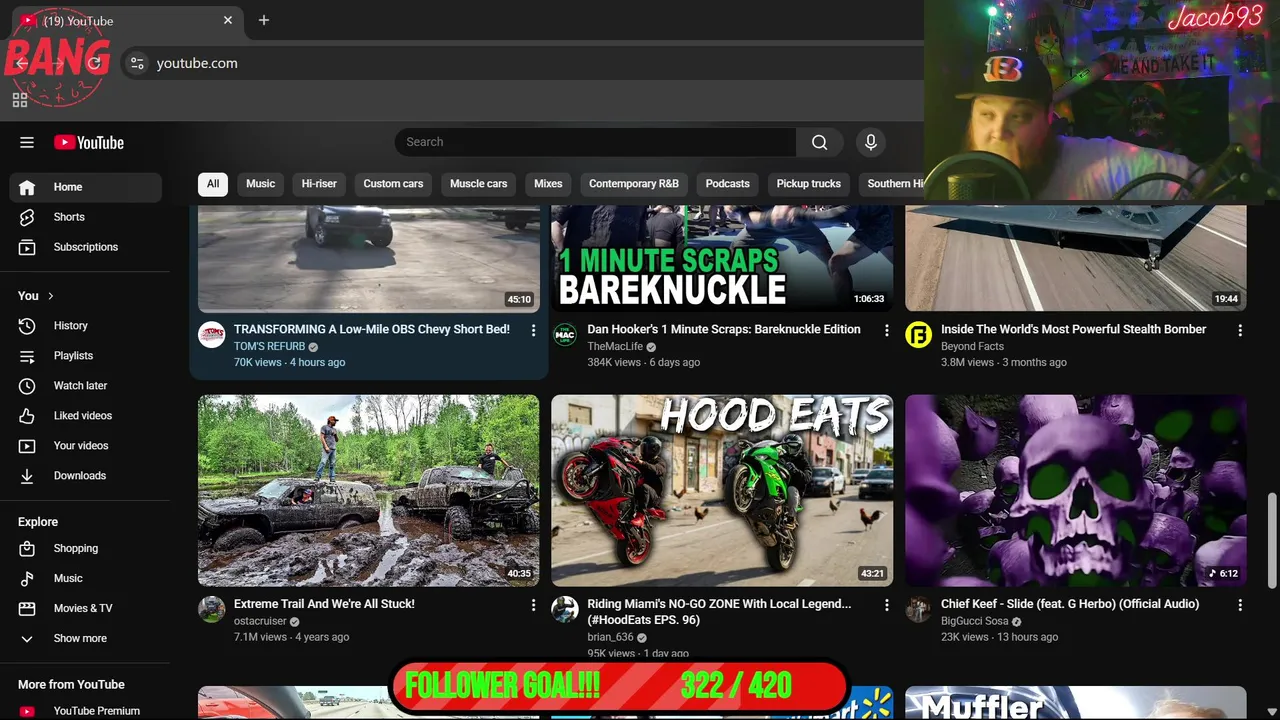
Task: Open options menu for Extreme Trail video
Action: pos(533,605)
